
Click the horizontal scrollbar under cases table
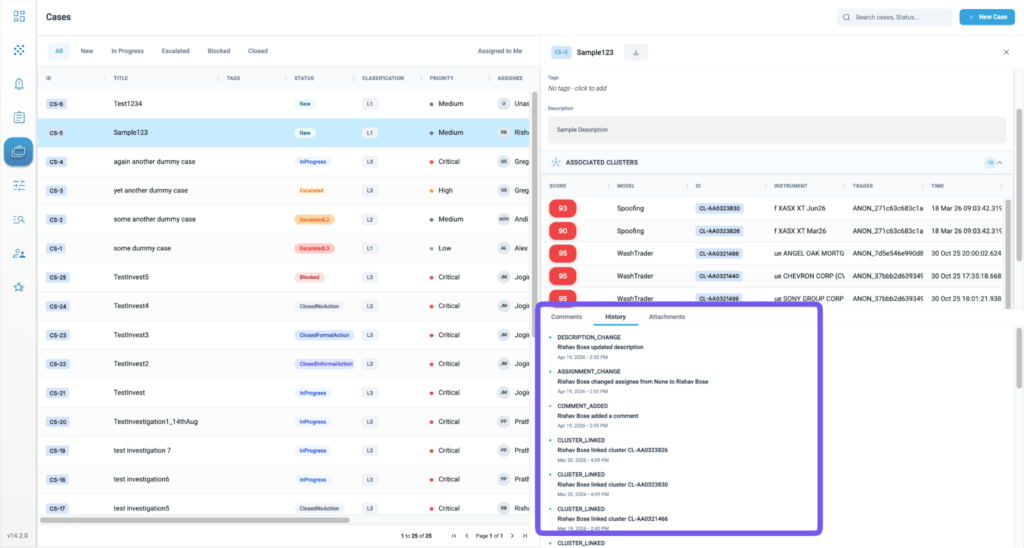click(x=195, y=521)
